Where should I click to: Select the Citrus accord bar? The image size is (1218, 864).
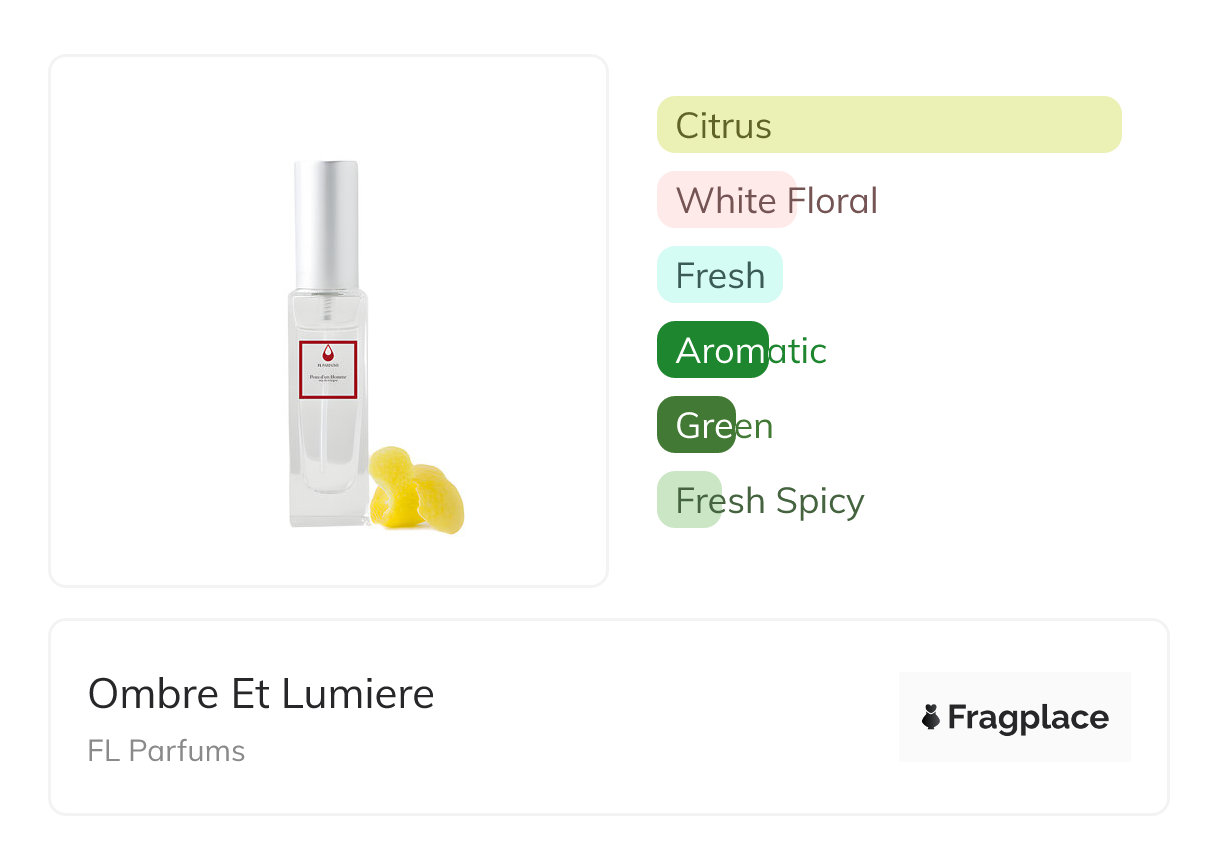[x=888, y=125]
